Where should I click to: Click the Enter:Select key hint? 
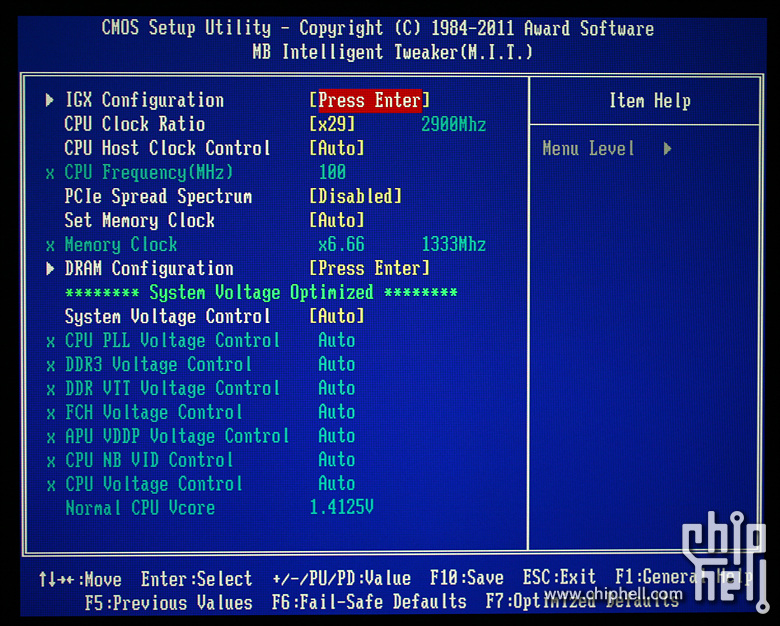[196, 579]
